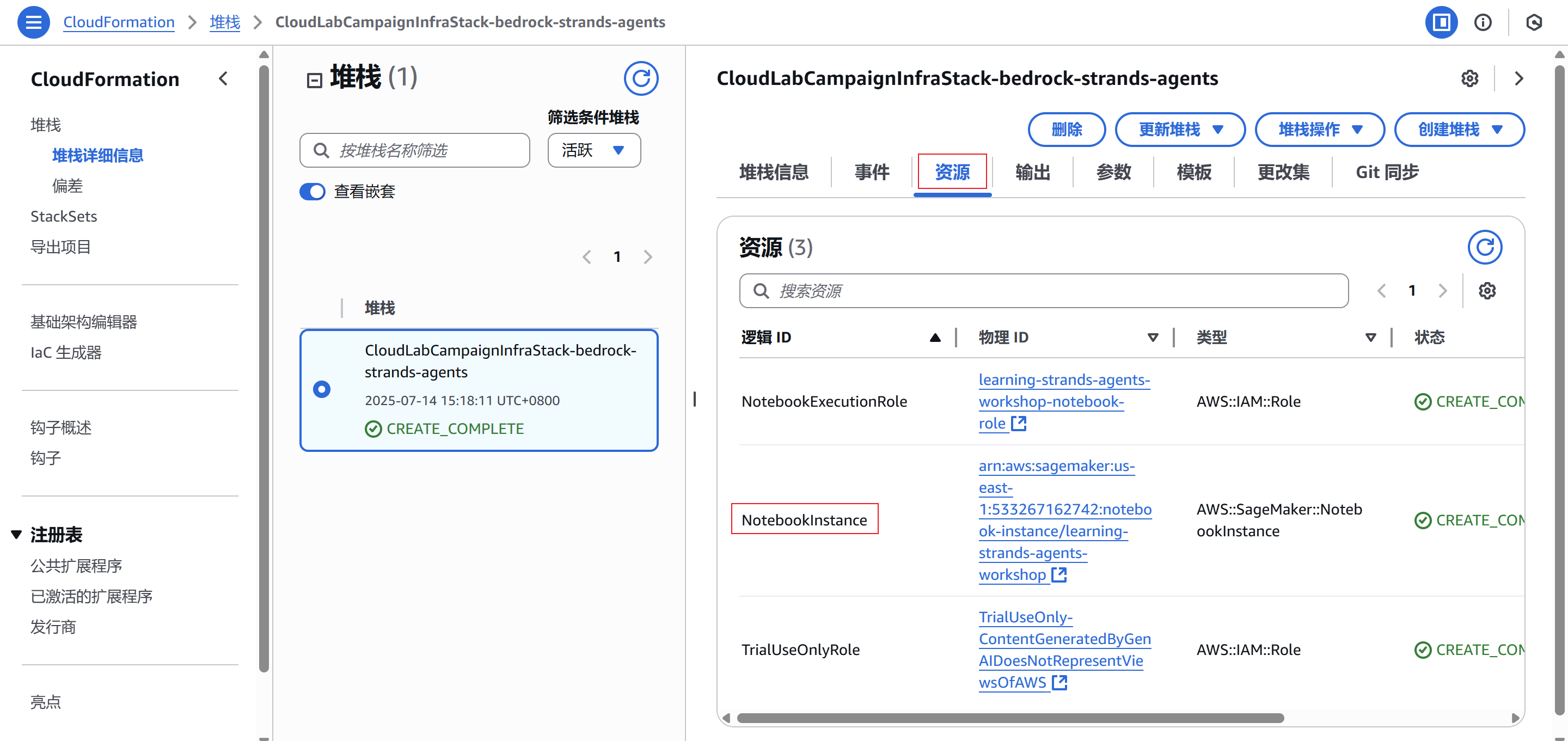Open the change sets tab
Image resolution: width=1568 pixels, height=741 pixels.
pyautogui.click(x=1283, y=172)
